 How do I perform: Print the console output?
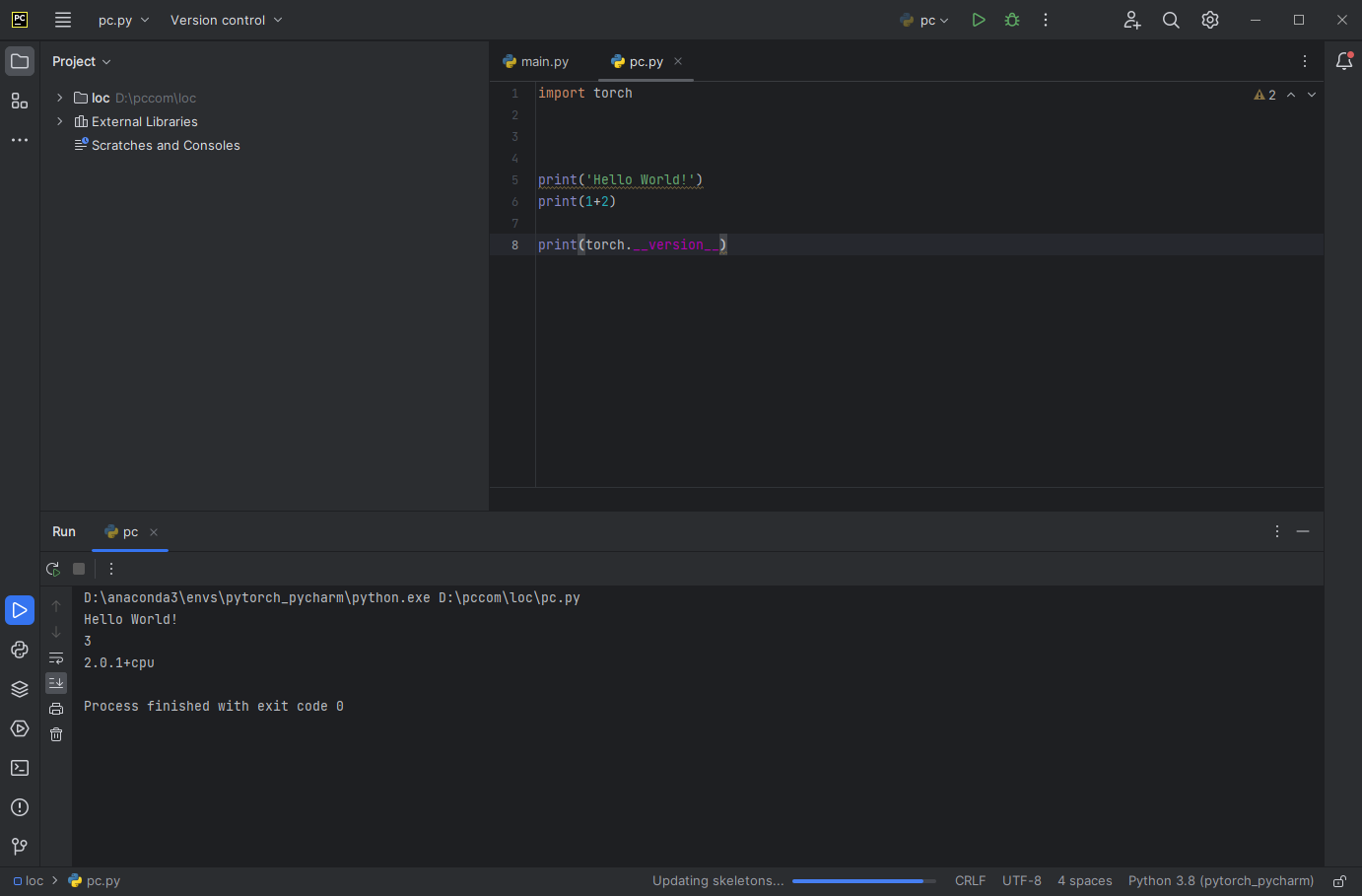(56, 709)
